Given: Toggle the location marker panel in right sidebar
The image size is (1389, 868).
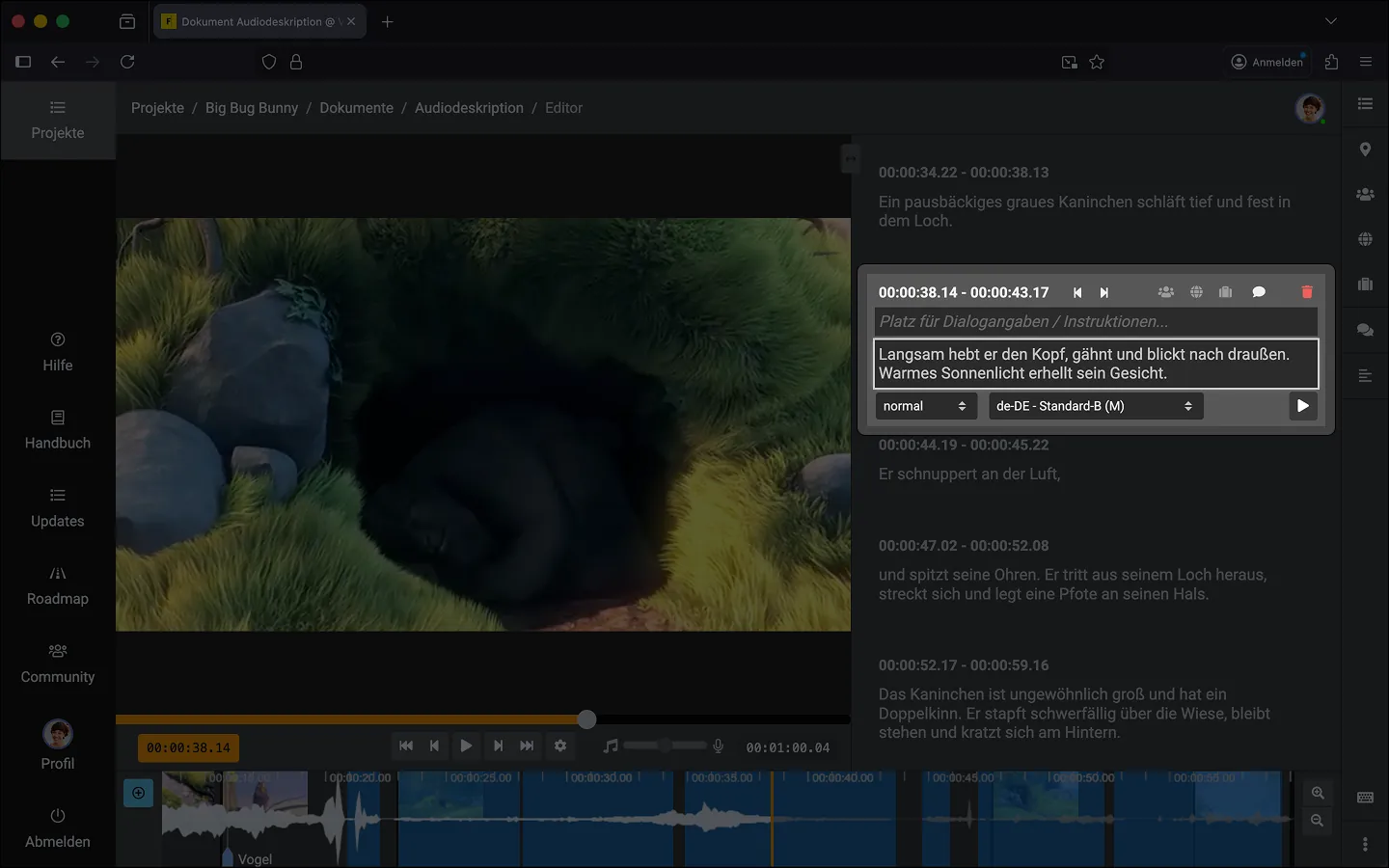Looking at the screenshot, I should [1365, 149].
